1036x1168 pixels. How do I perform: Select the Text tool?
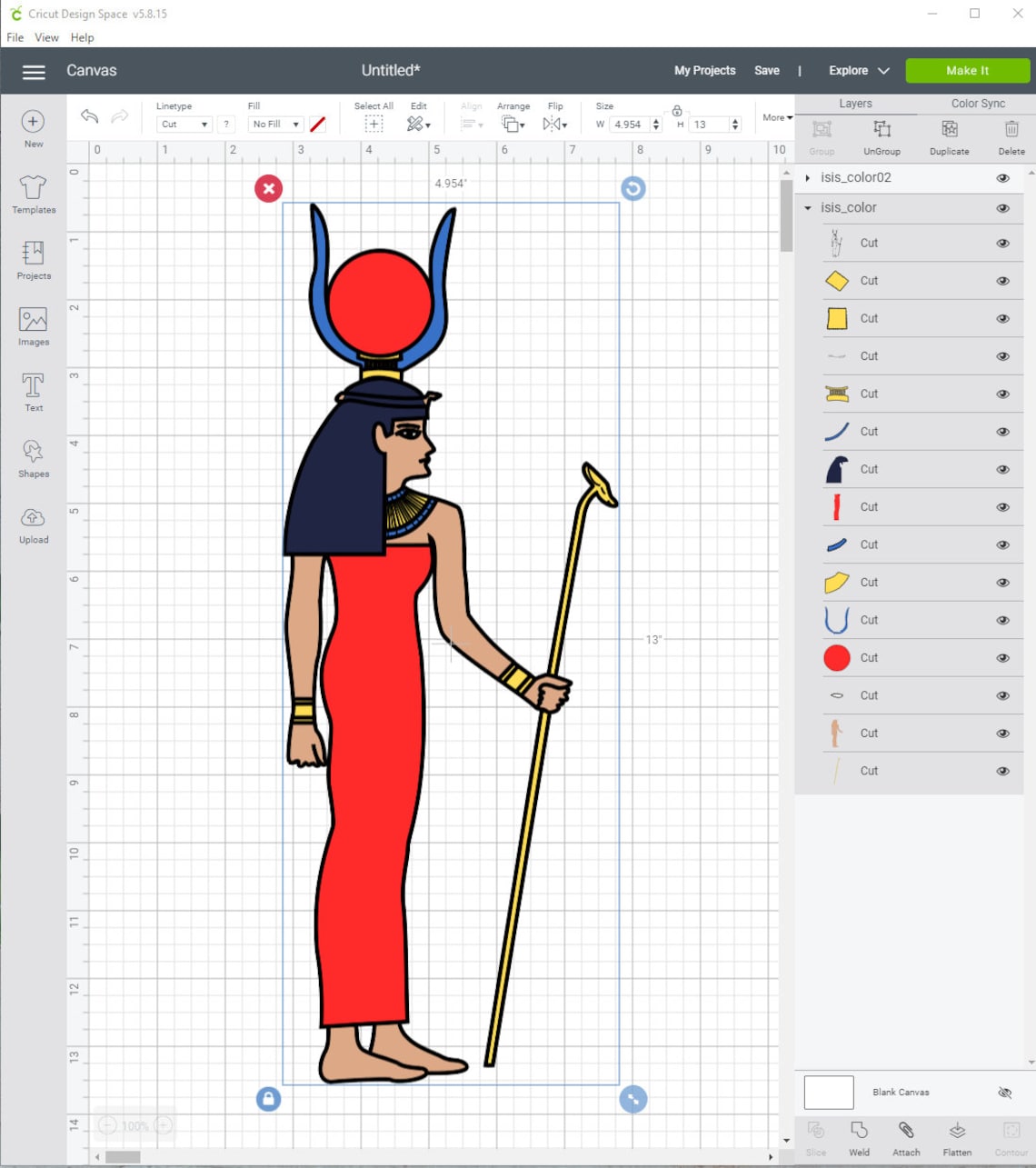tap(33, 393)
